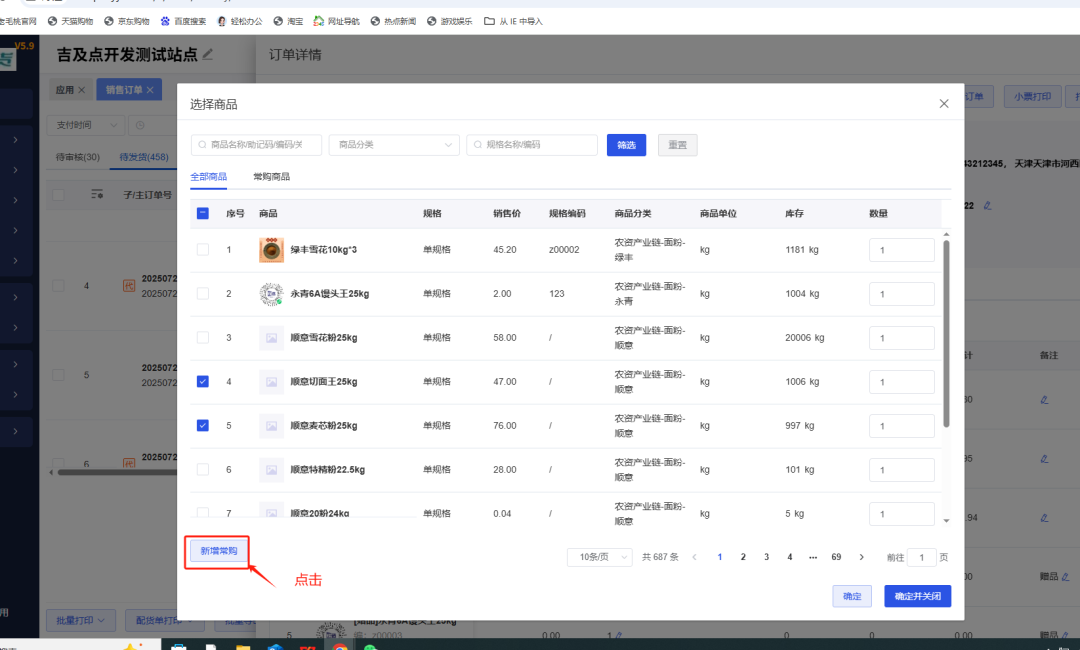Click the ellipsis more-pages icon in pagination
The image size is (1080, 650).
812,557
